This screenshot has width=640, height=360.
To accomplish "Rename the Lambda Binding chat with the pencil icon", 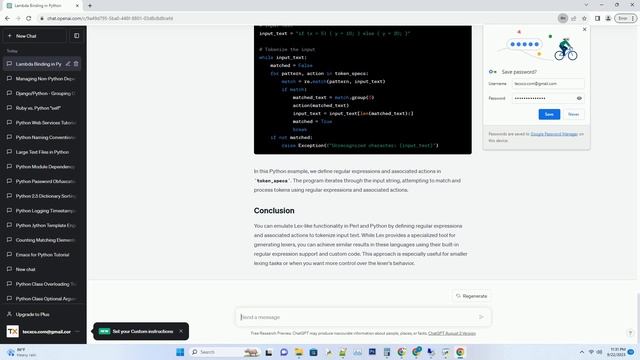I will (68, 64).
